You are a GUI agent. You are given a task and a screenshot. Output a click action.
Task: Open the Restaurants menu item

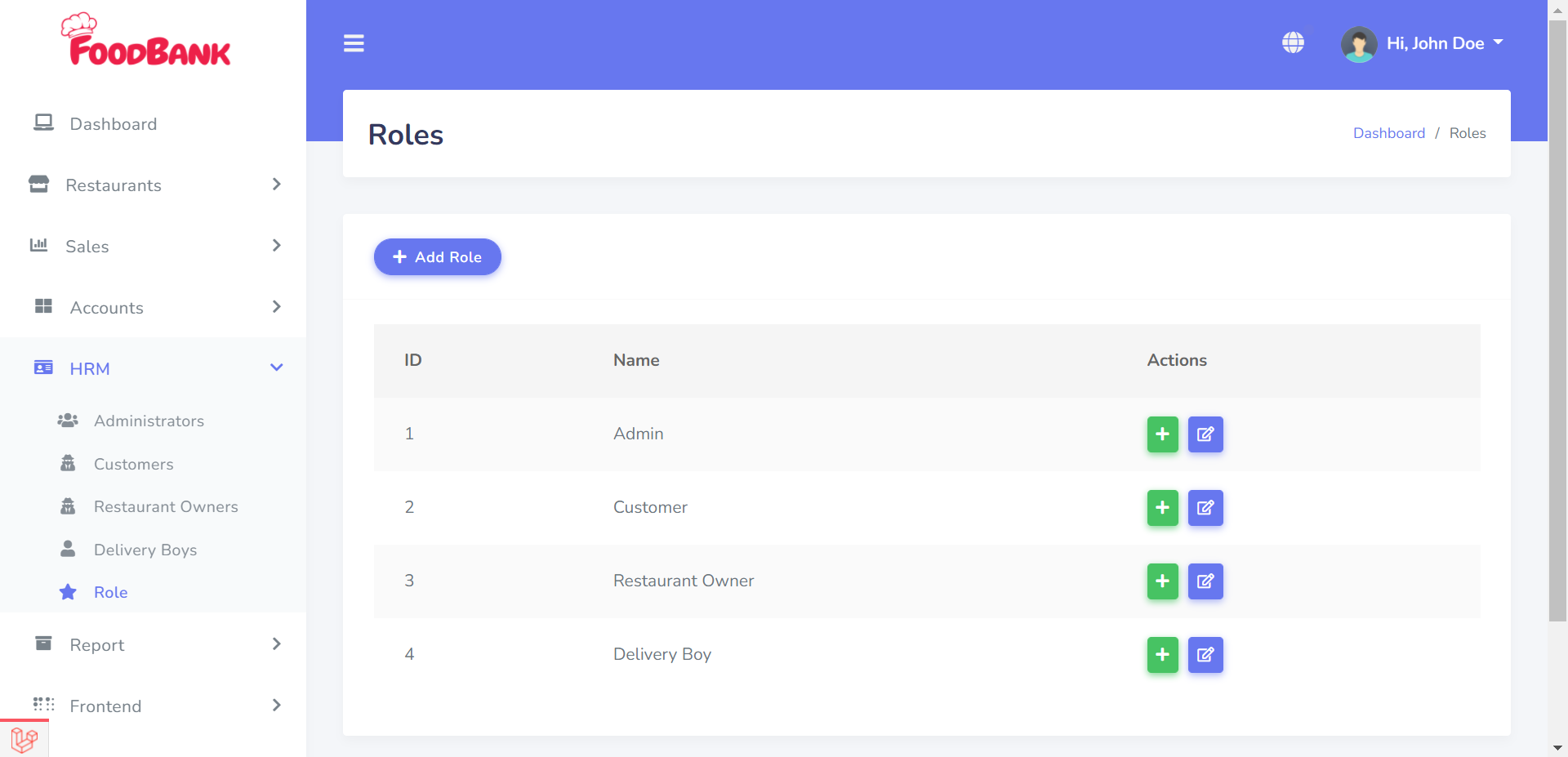tap(114, 185)
